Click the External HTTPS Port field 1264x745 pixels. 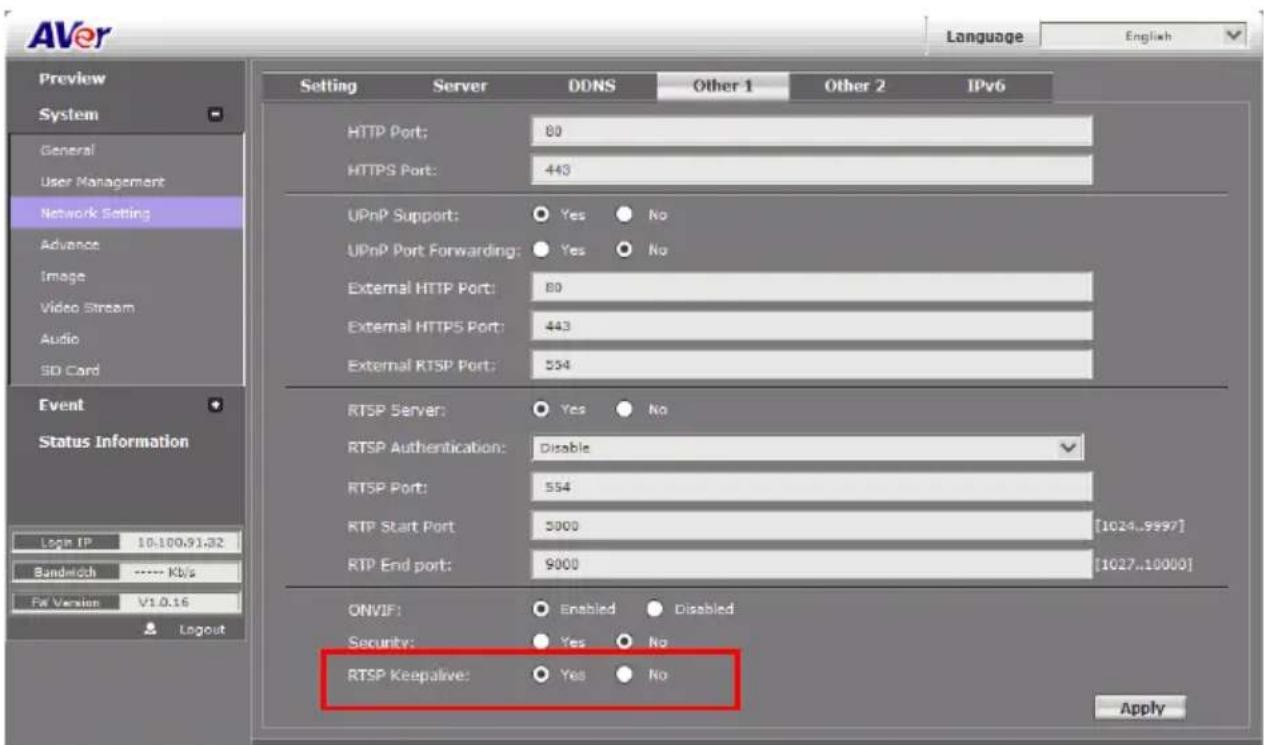tap(812, 326)
